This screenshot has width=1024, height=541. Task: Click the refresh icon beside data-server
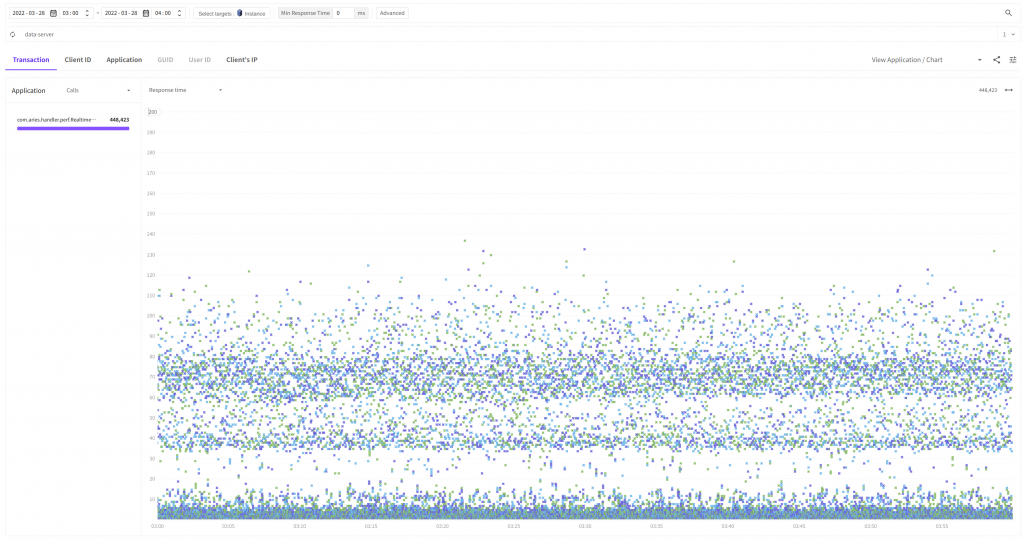click(12, 35)
